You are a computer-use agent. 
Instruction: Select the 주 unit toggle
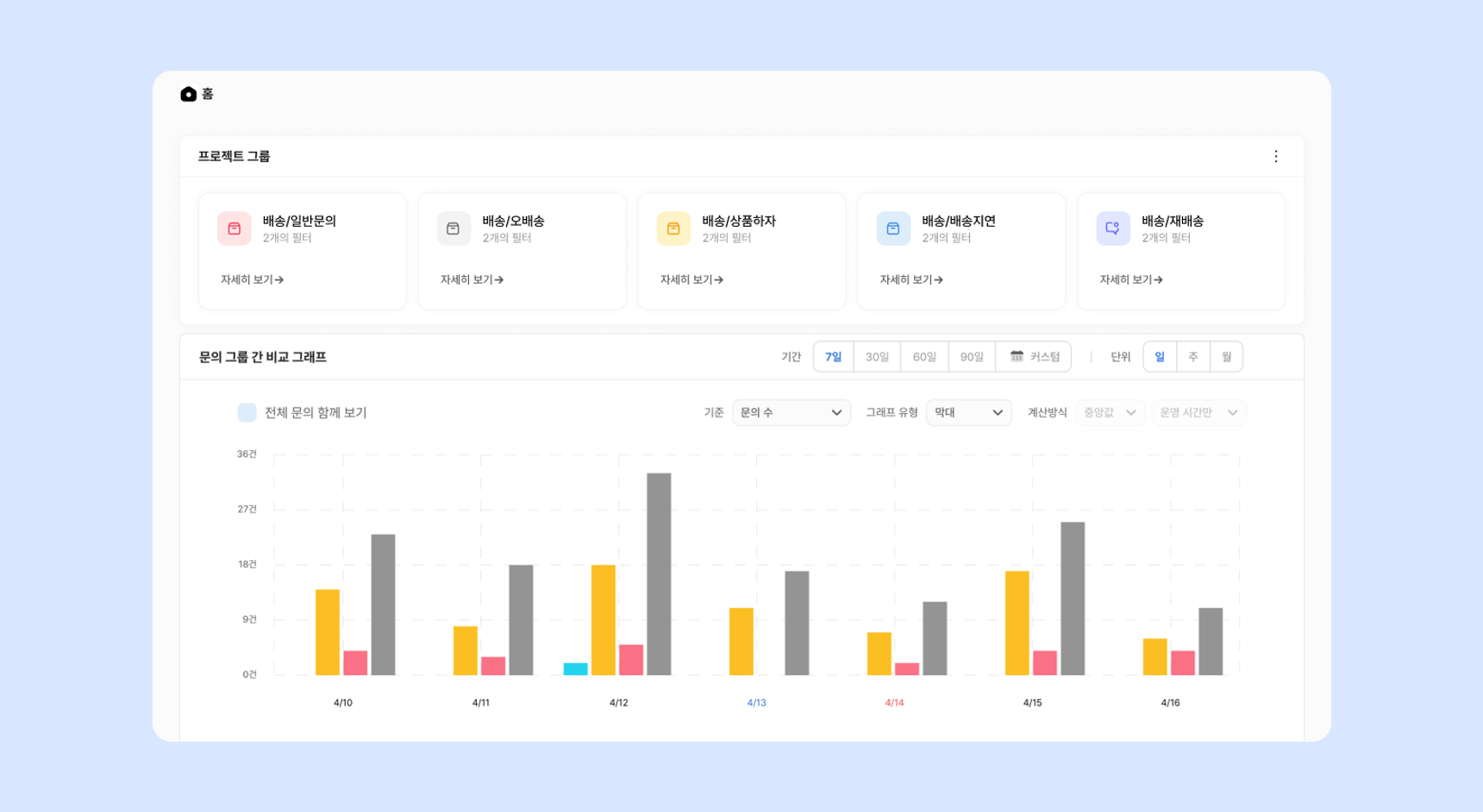1193,357
